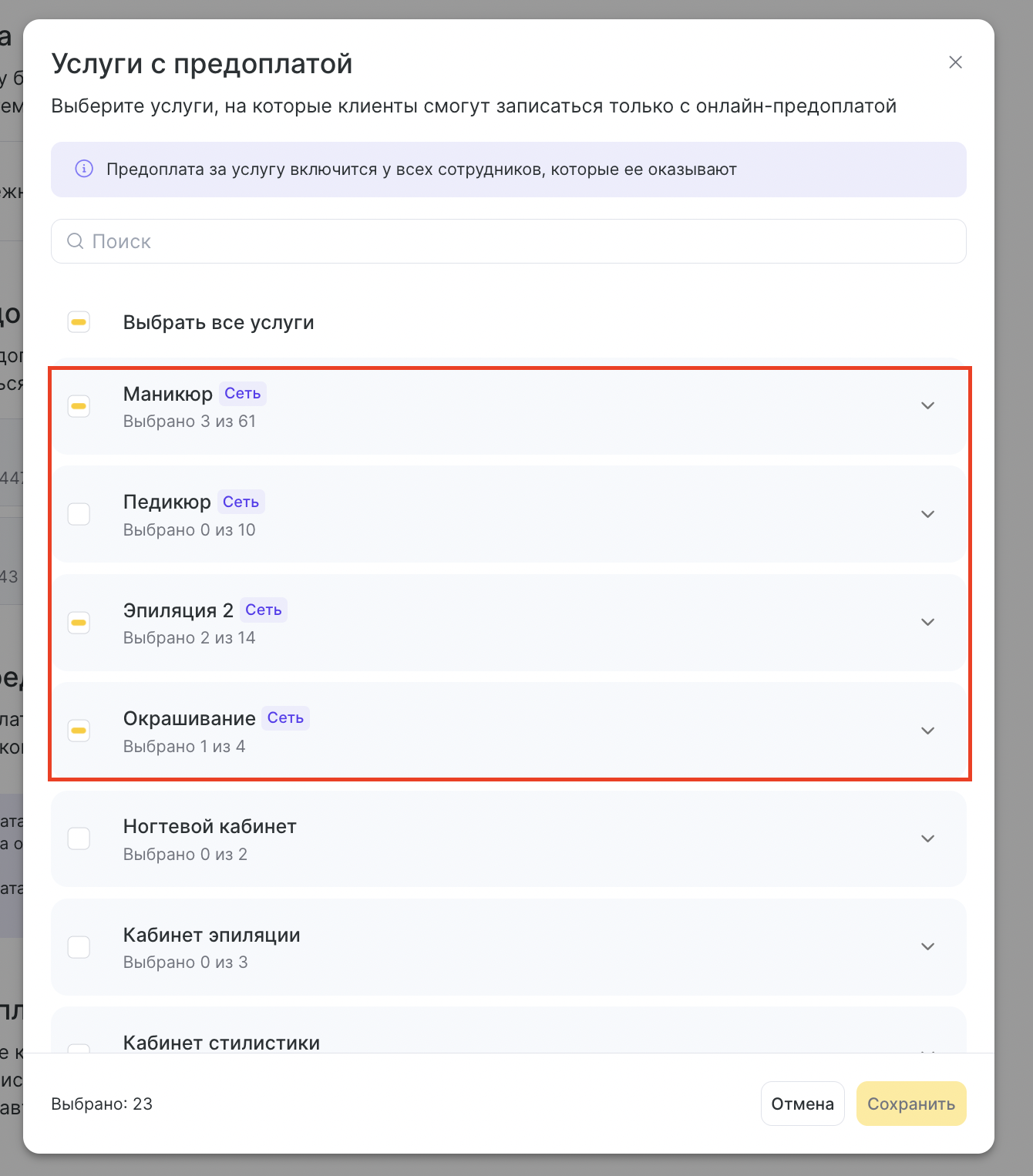The height and width of the screenshot is (1176, 1033).
Task: Click the Сеть badge next to Окрашивание
Action: 285,718
